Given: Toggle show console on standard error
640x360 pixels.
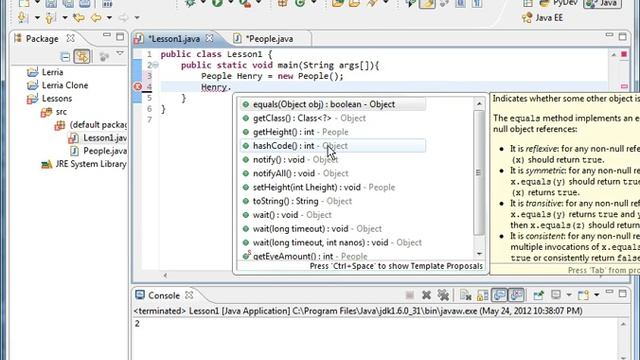Looking at the screenshot, I should pos(516,295).
